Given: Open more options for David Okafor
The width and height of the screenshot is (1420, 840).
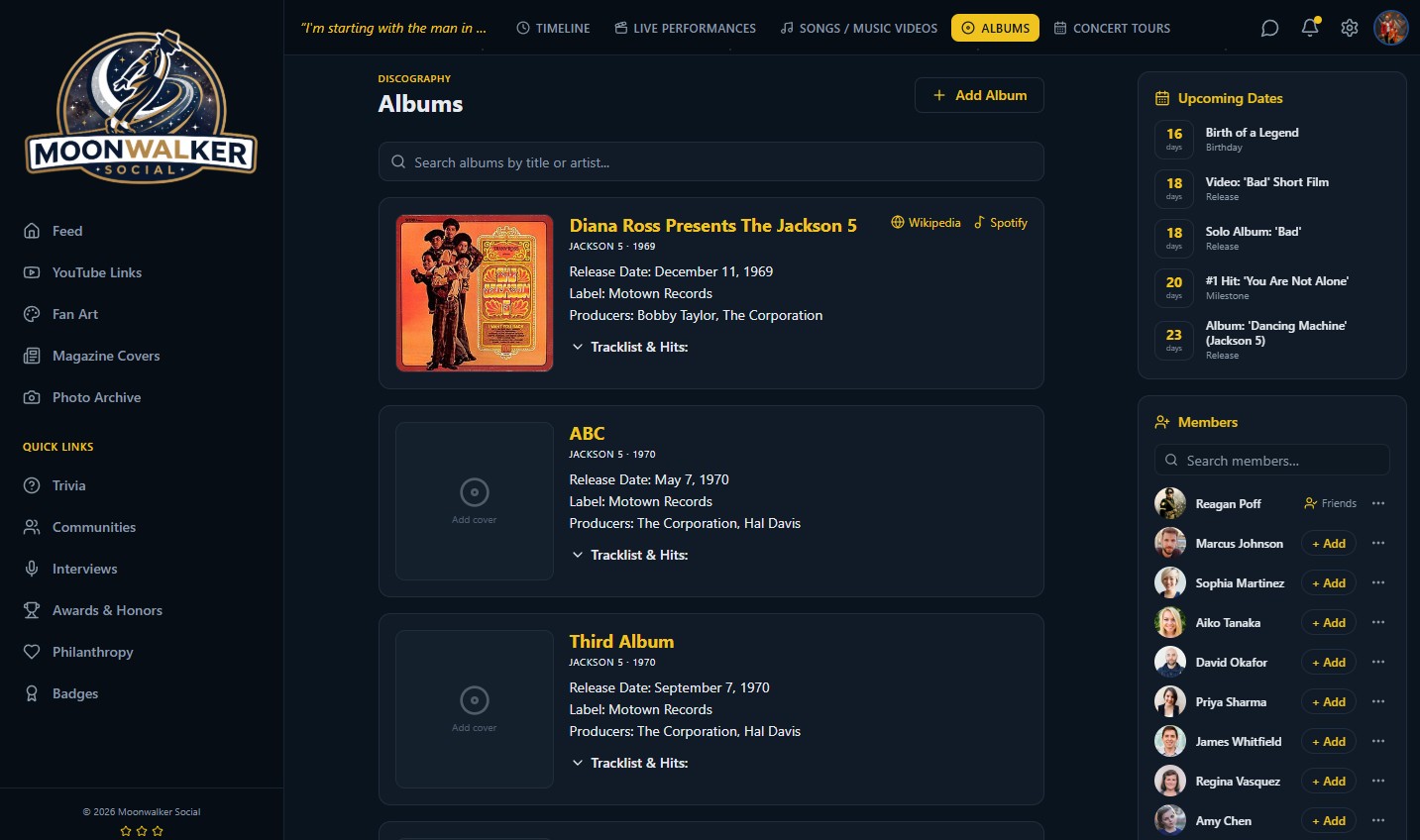Looking at the screenshot, I should tap(1378, 662).
